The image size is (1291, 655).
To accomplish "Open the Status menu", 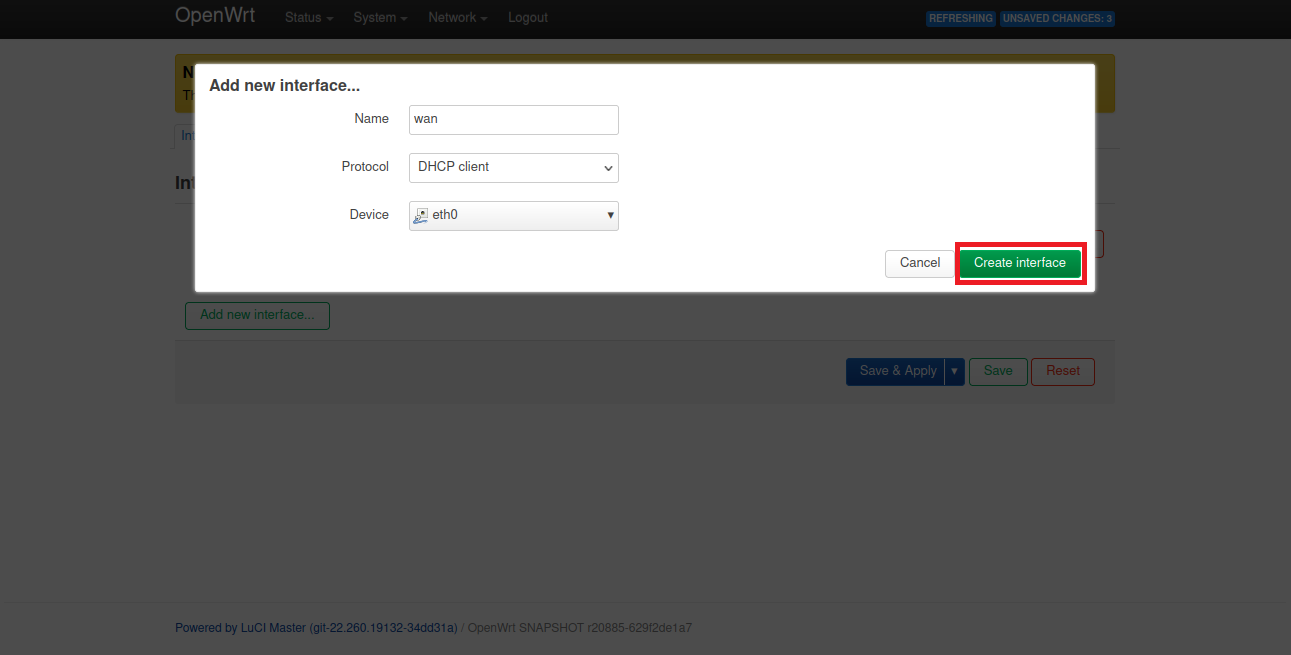I will 309,18.
